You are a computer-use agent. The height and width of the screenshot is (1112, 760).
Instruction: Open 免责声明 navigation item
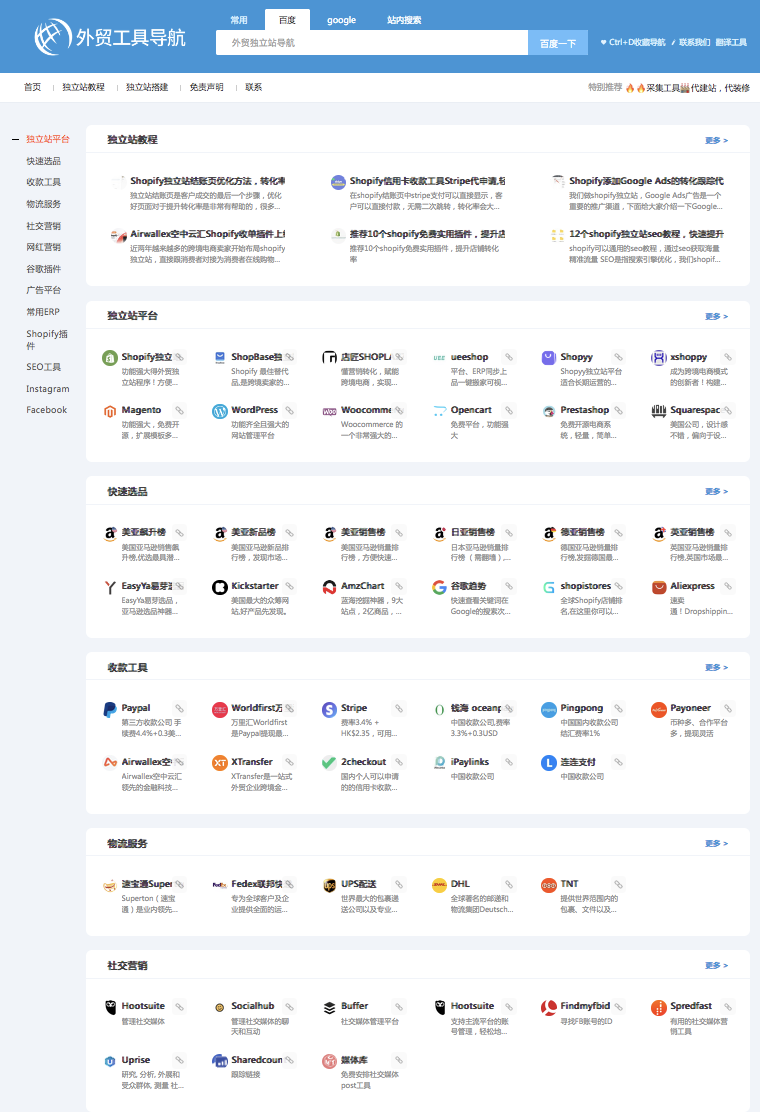tap(206, 87)
